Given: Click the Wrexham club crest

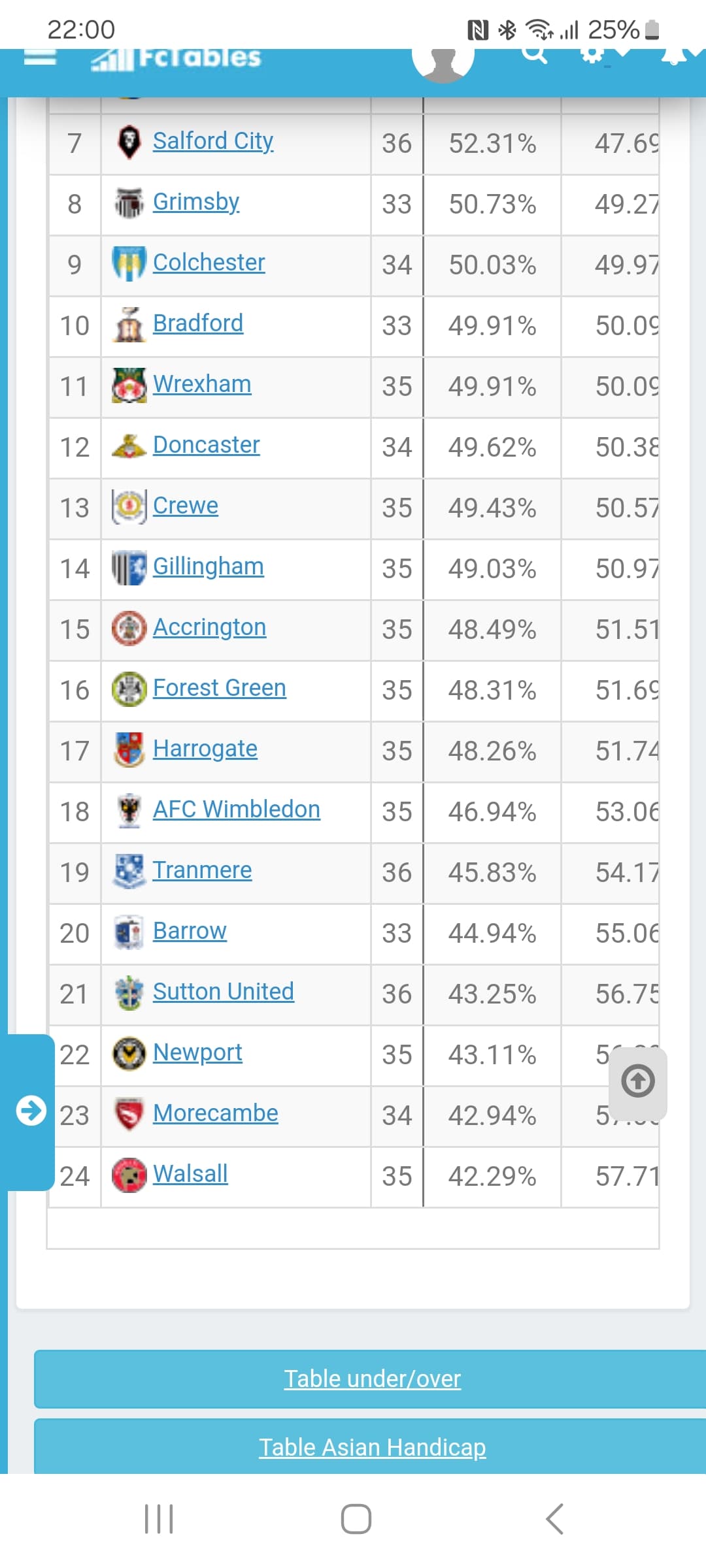Looking at the screenshot, I should (129, 385).
